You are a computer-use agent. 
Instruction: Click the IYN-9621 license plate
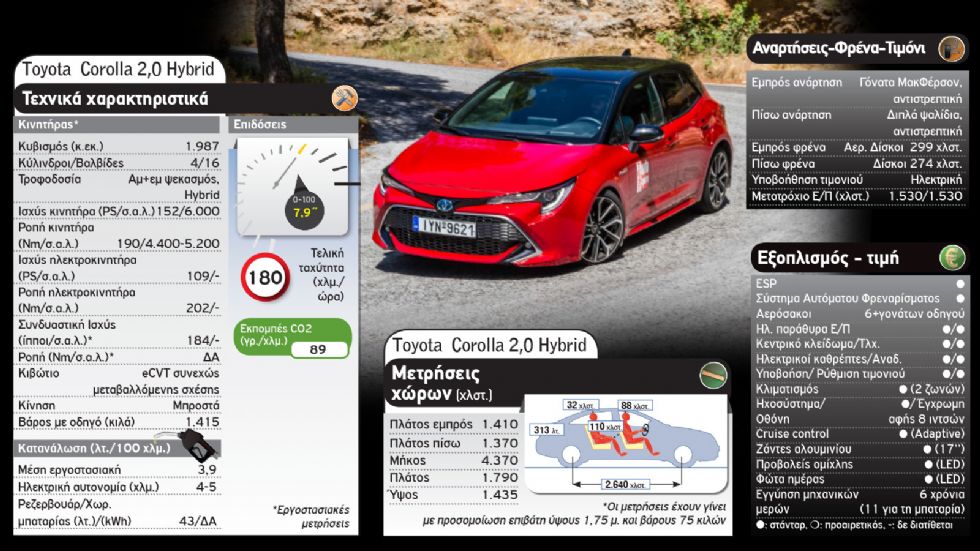tap(444, 227)
